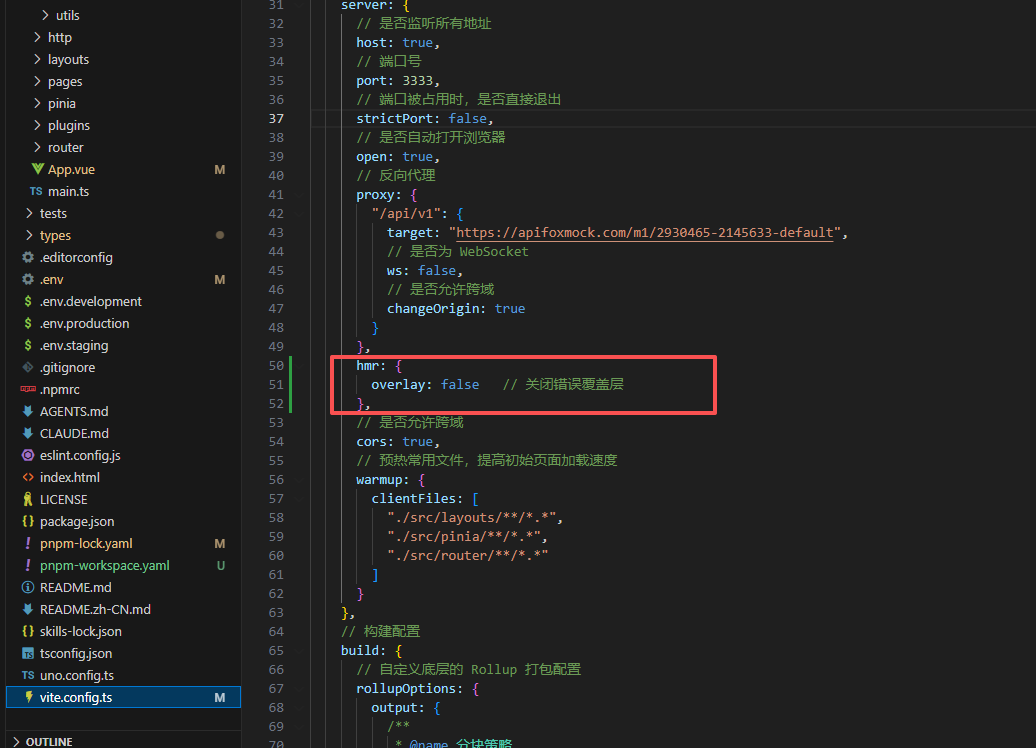The width and height of the screenshot is (1036, 748).
Task: Expand the types folder chevron
Action: coord(29,235)
